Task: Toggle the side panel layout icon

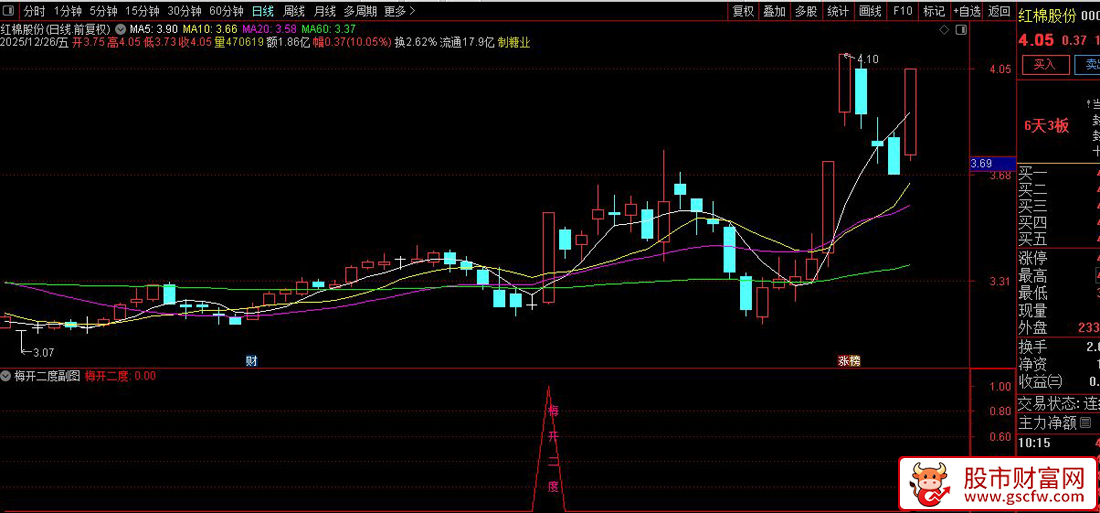Action: pos(960,30)
